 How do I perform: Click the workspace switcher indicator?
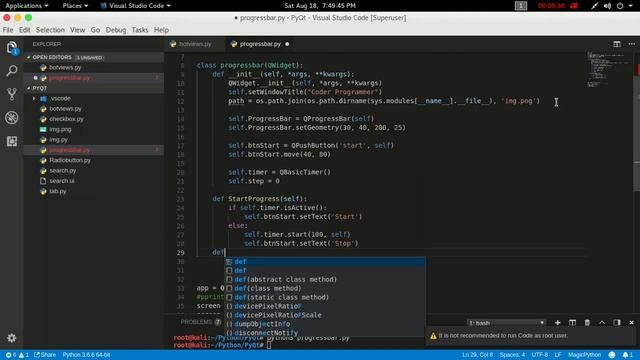click(521, 6)
